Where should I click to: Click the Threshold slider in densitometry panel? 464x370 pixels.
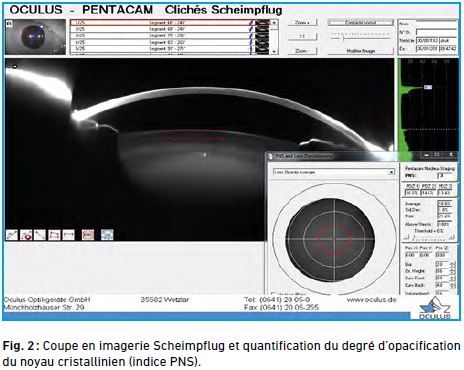tap(429, 237)
